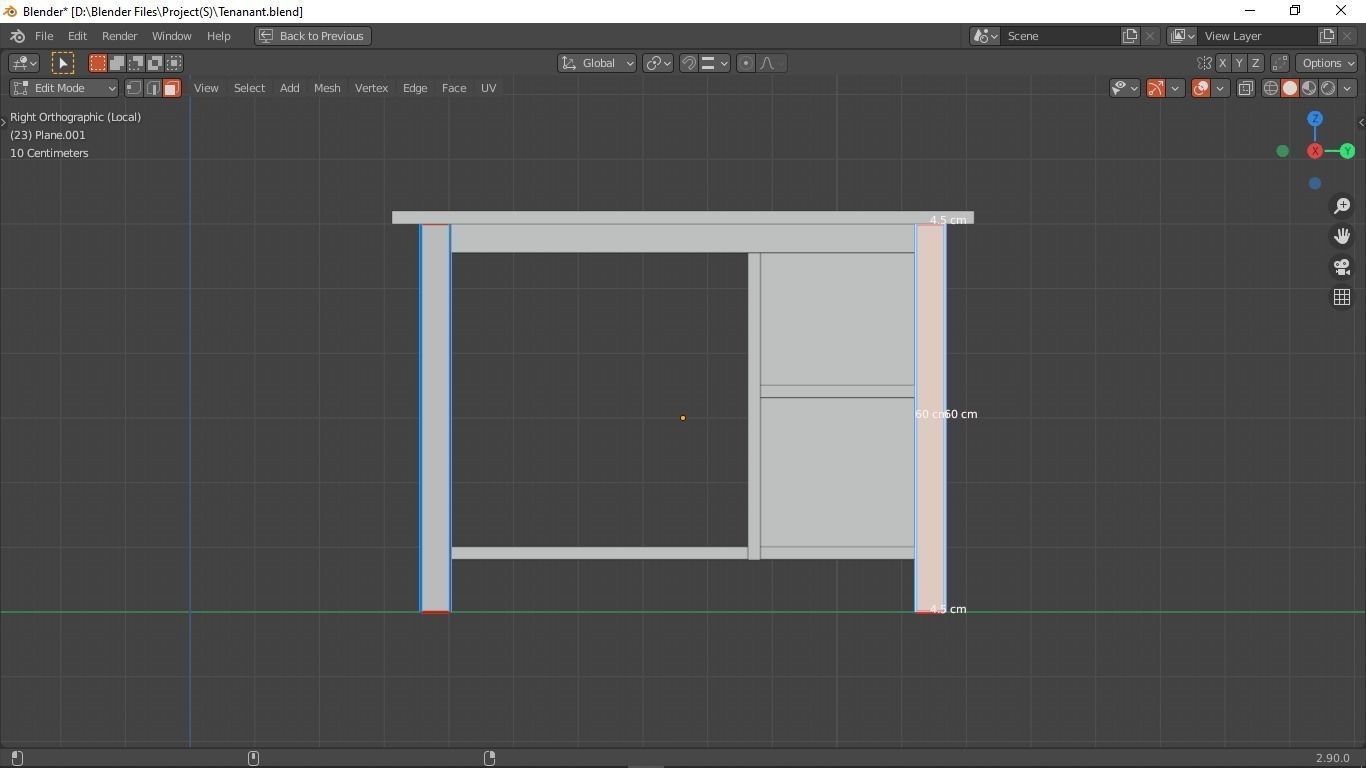Open the editor type dropdown
The width and height of the screenshot is (1366, 768).
[x=24, y=63]
